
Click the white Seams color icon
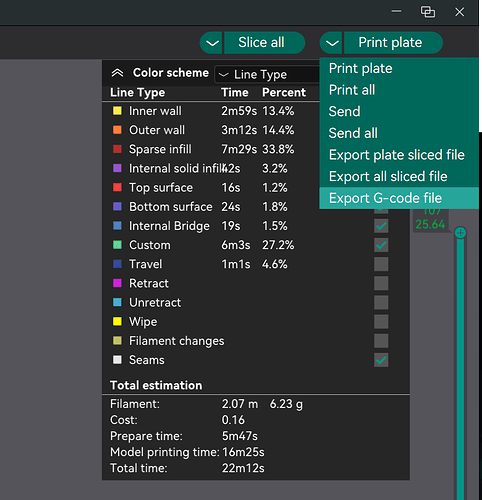[x=117, y=360]
